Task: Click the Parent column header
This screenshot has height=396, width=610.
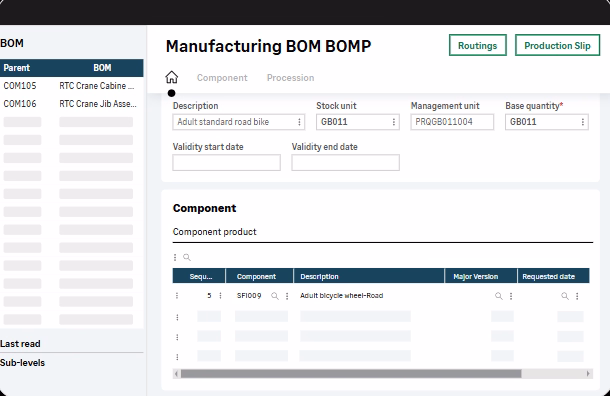Action: (x=17, y=68)
